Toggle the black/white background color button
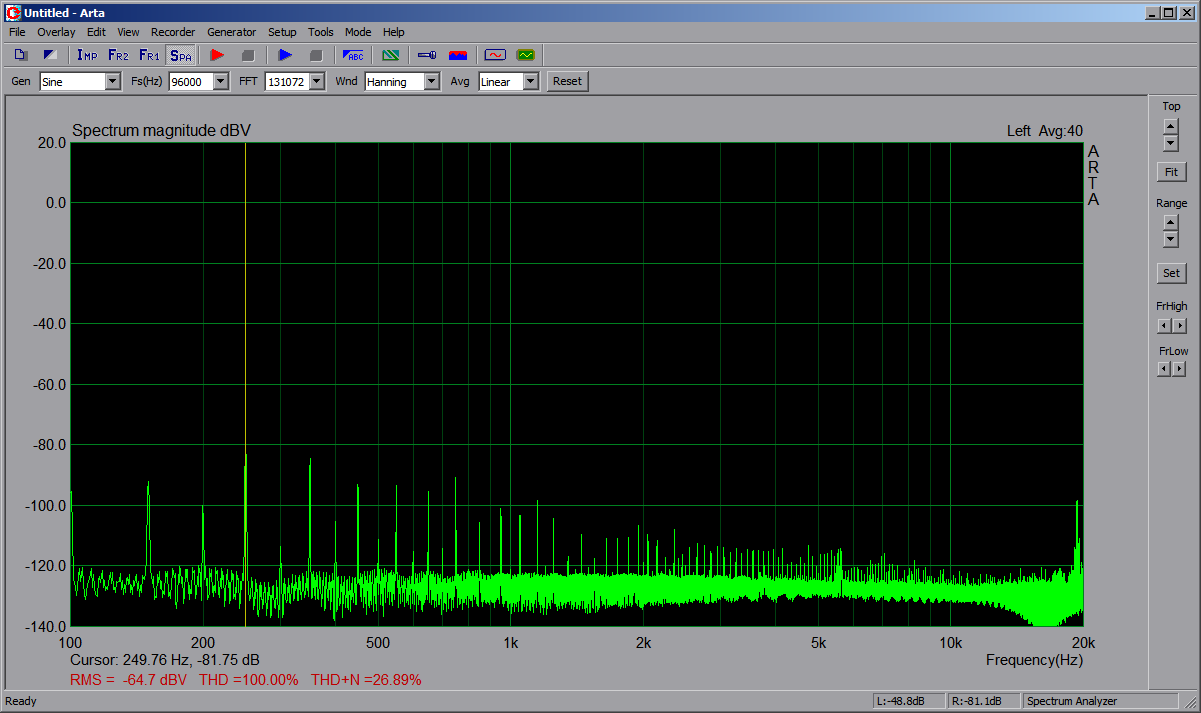 coord(50,55)
